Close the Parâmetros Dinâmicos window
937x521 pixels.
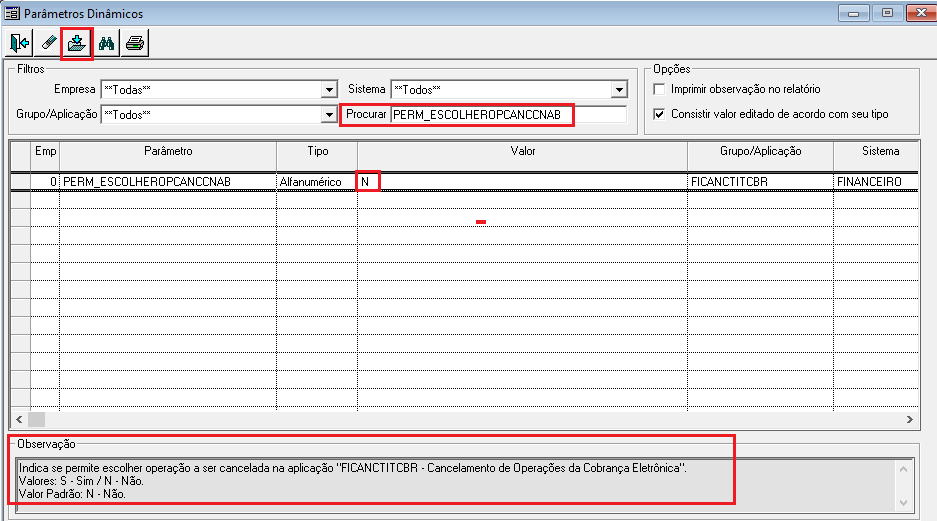tap(921, 13)
